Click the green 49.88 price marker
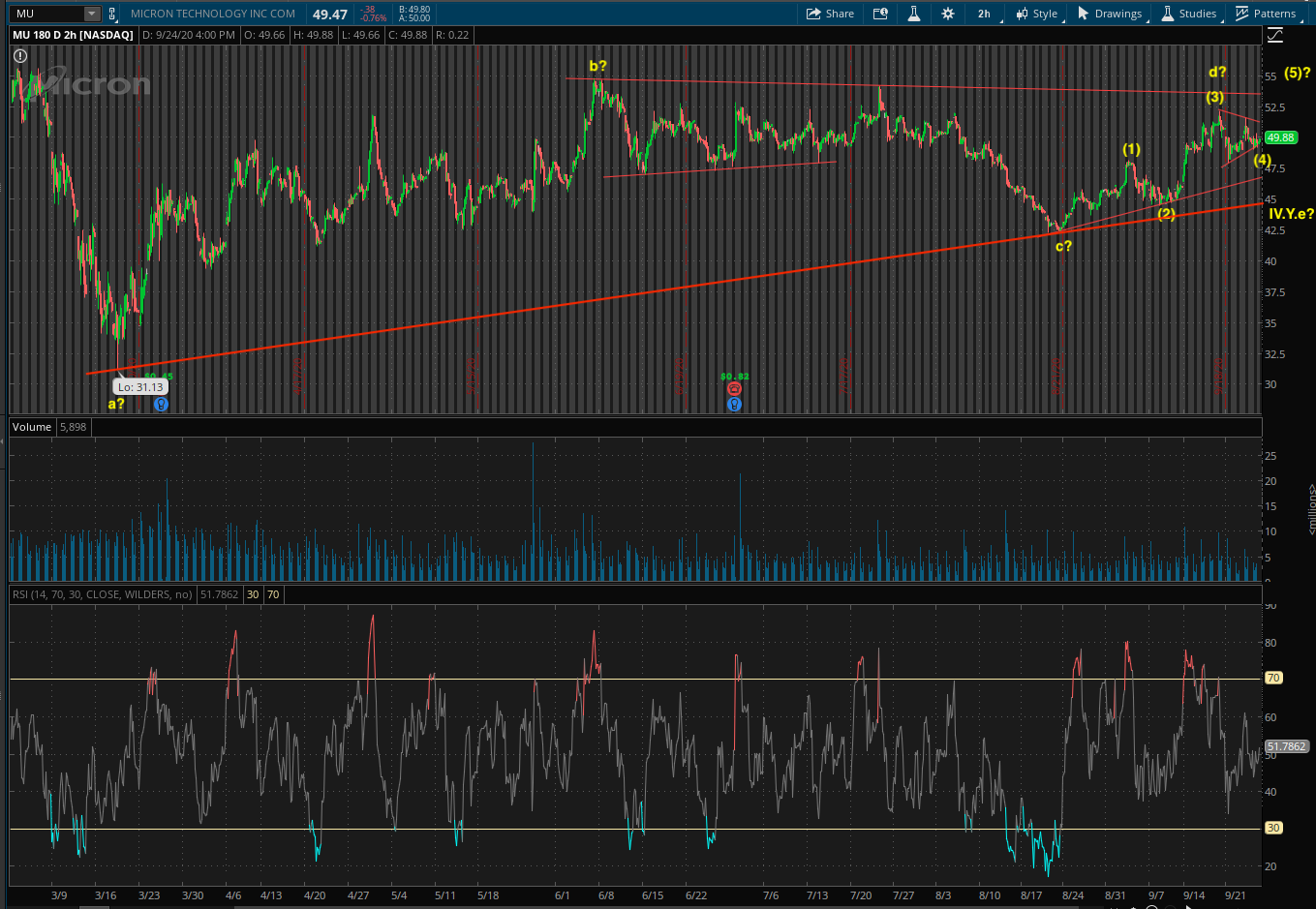This screenshot has width=1316, height=909. [x=1281, y=137]
